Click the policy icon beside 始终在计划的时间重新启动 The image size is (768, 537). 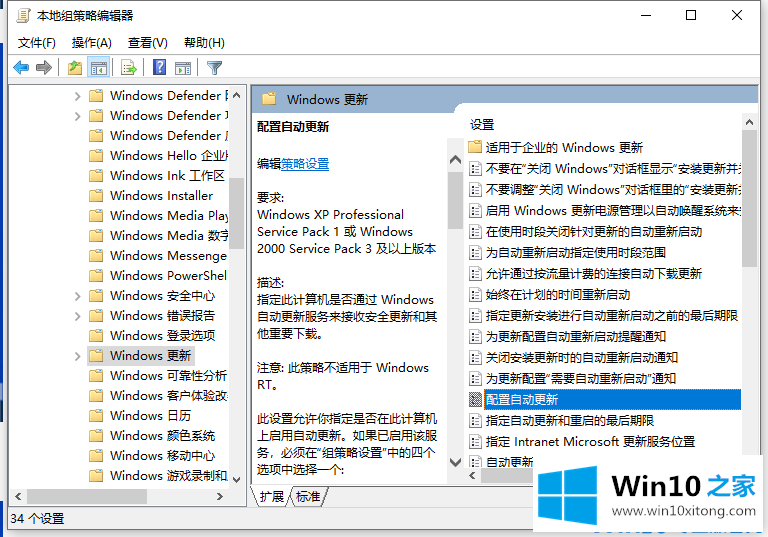click(475, 294)
